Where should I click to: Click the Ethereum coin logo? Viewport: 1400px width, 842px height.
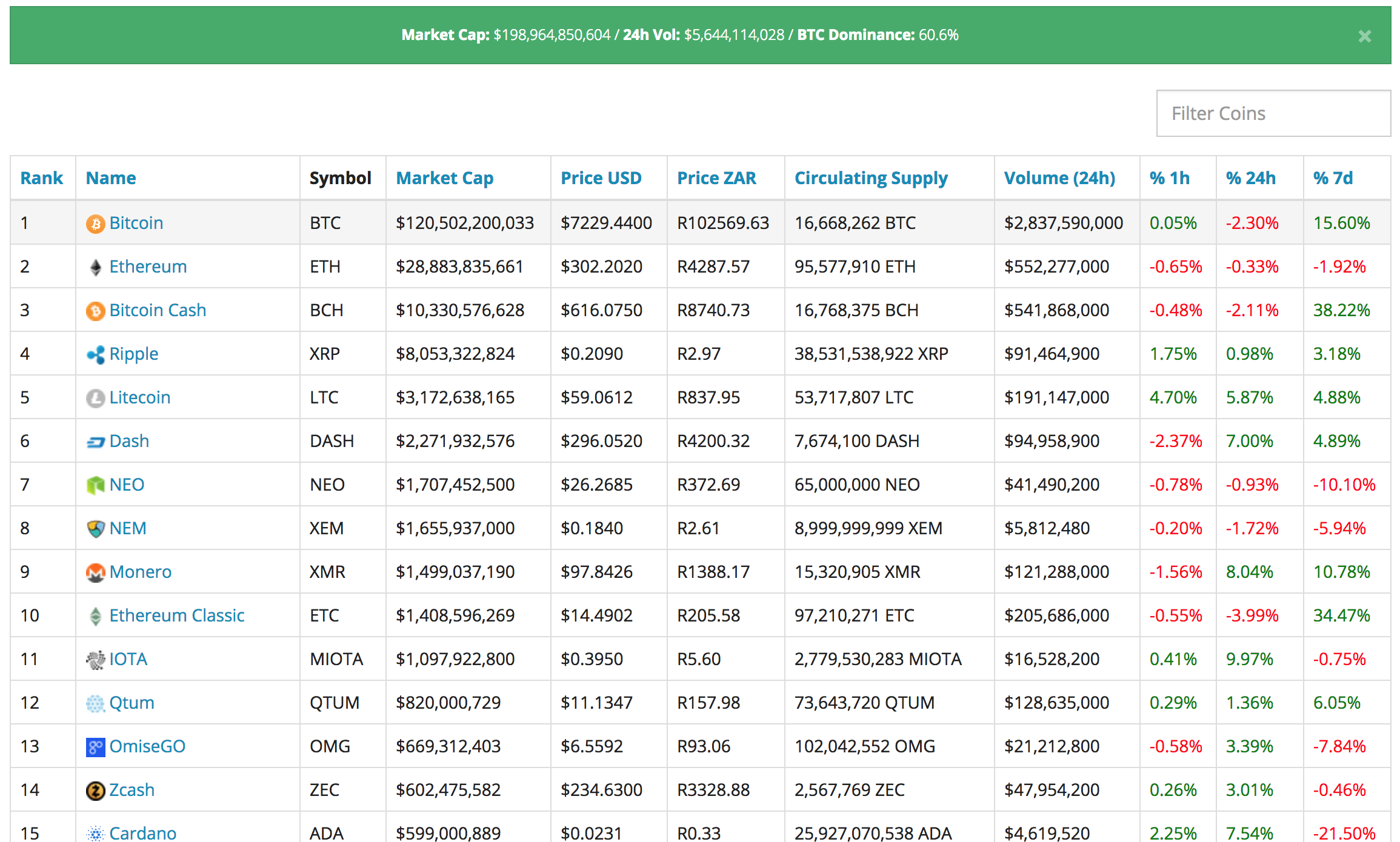pos(95,266)
